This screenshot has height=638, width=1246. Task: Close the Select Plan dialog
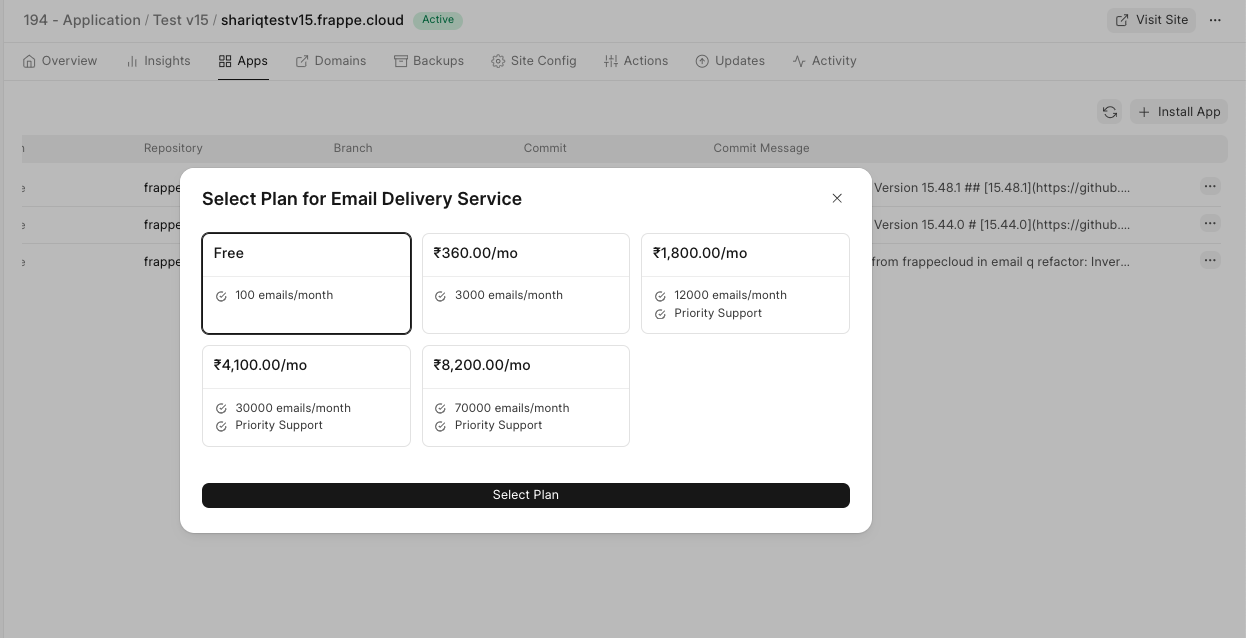(x=837, y=198)
